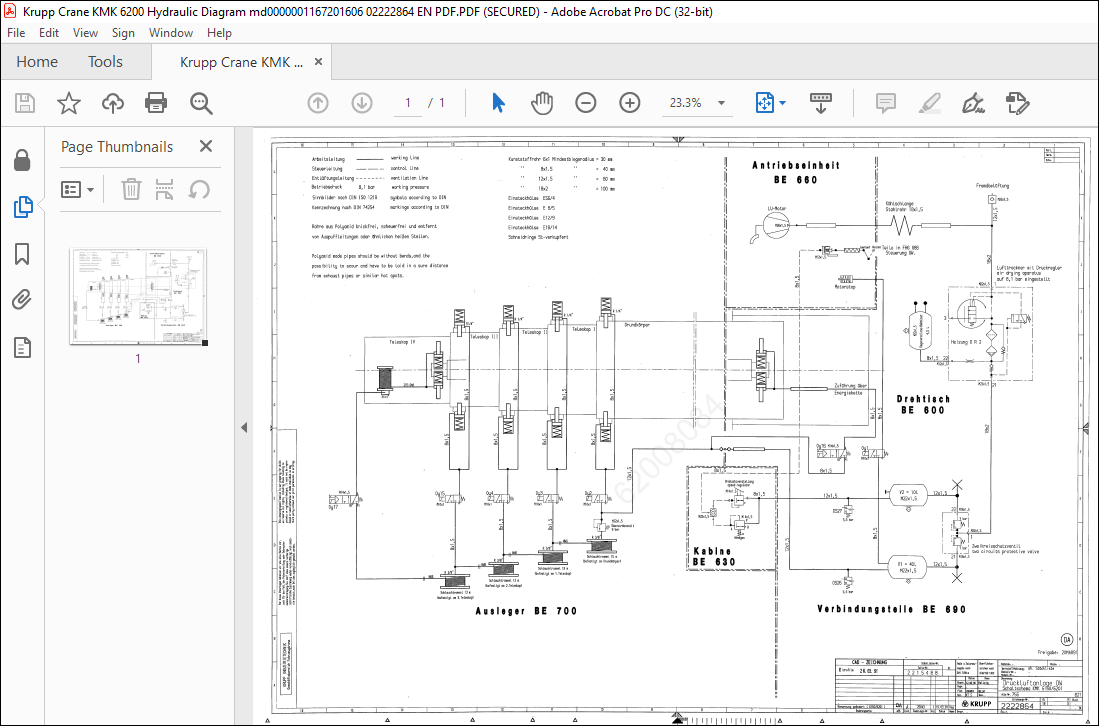This screenshot has width=1099, height=726.
Task: Select the Krupp Crane KMK document tab
Action: point(240,62)
